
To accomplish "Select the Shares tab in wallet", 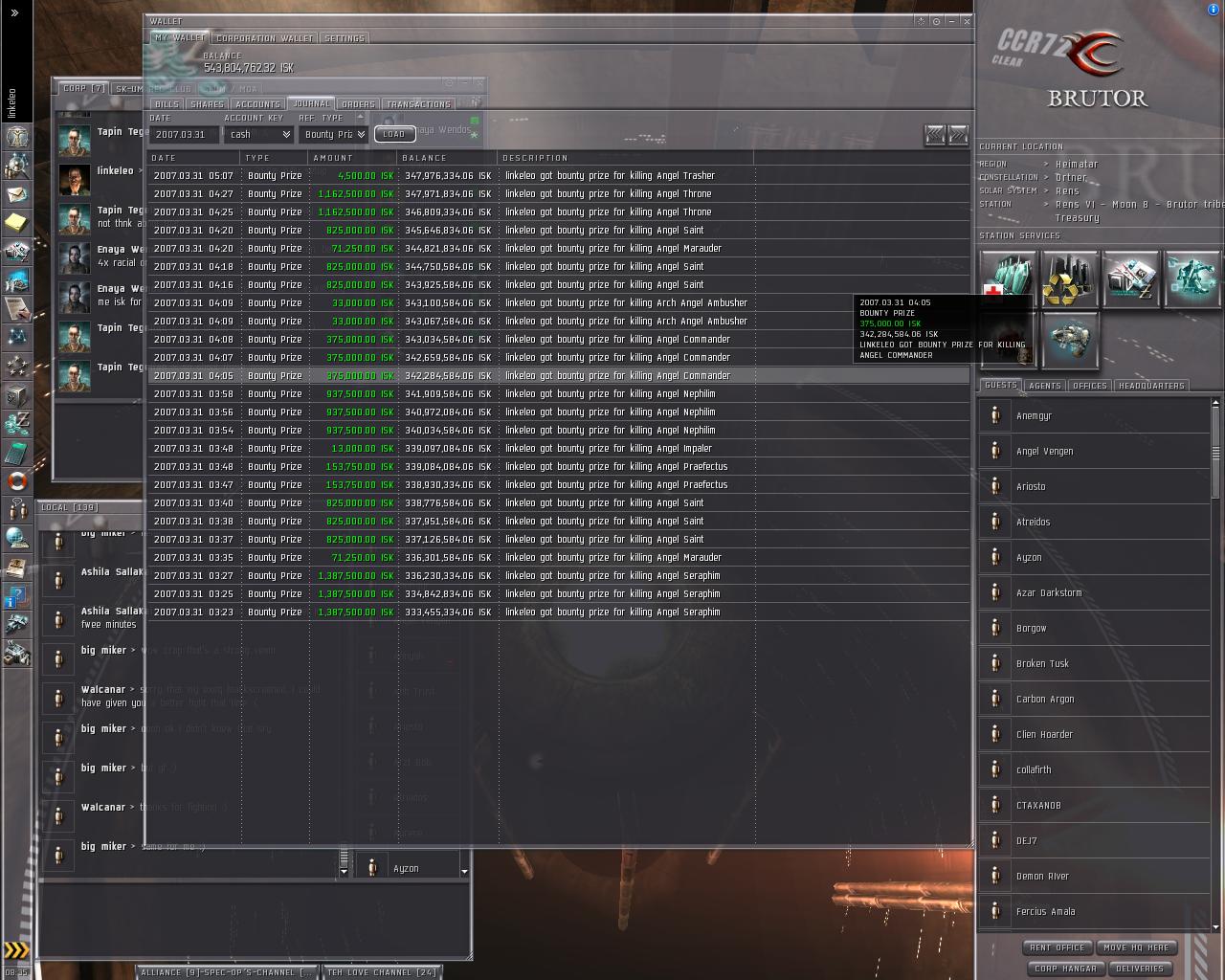I will click(x=207, y=104).
